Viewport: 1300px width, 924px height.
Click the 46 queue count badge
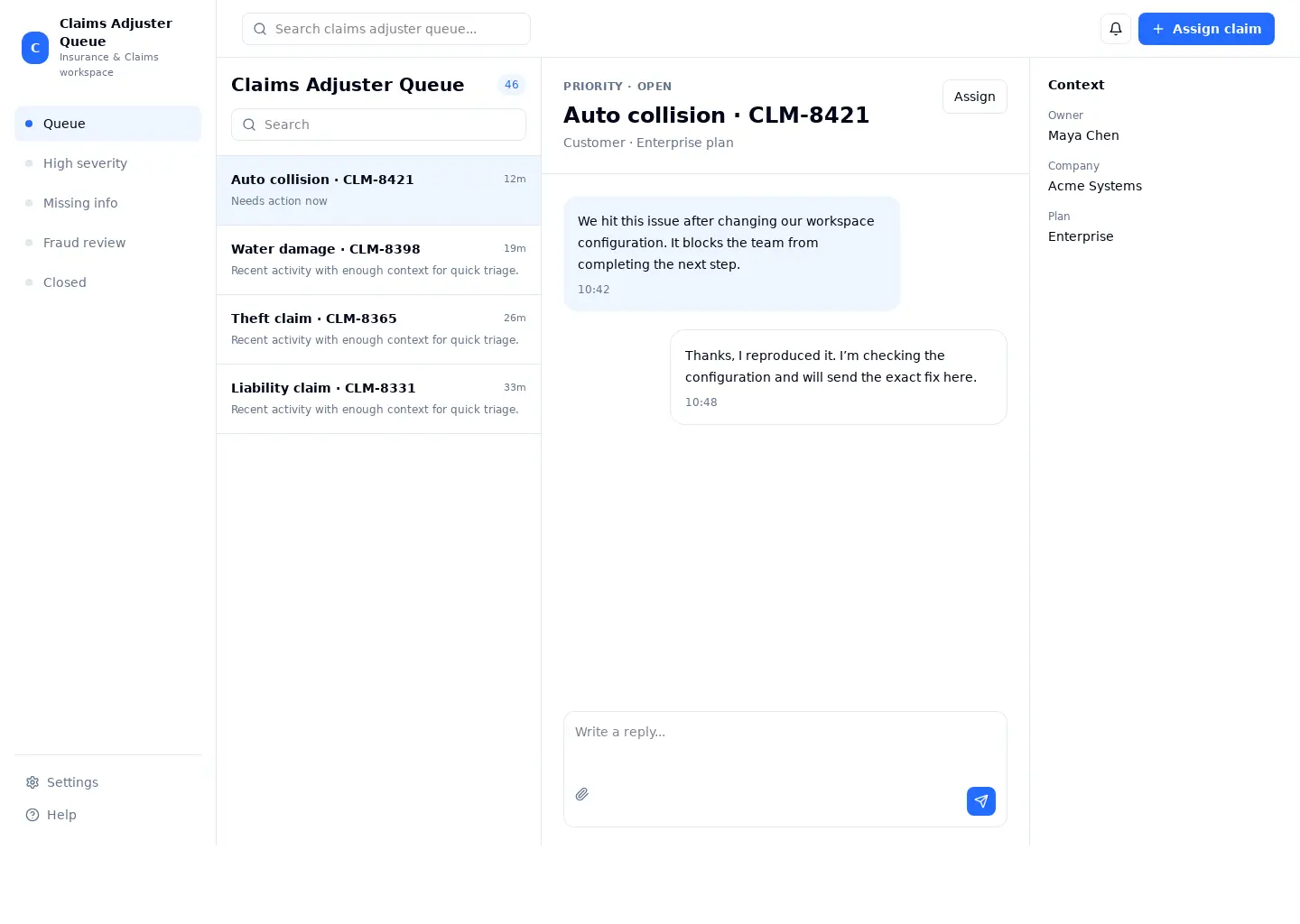tap(512, 85)
